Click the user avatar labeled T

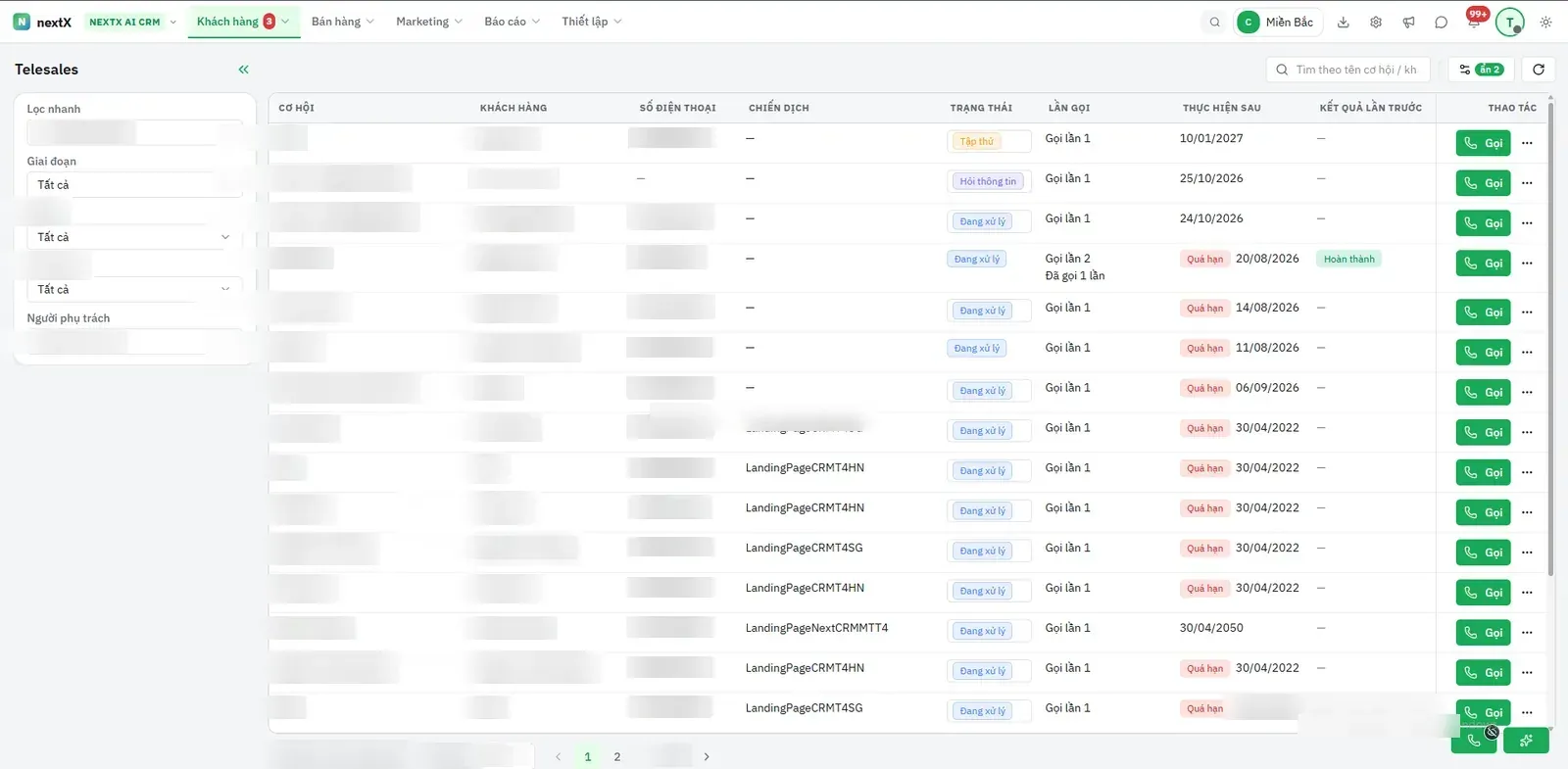pos(1510,22)
